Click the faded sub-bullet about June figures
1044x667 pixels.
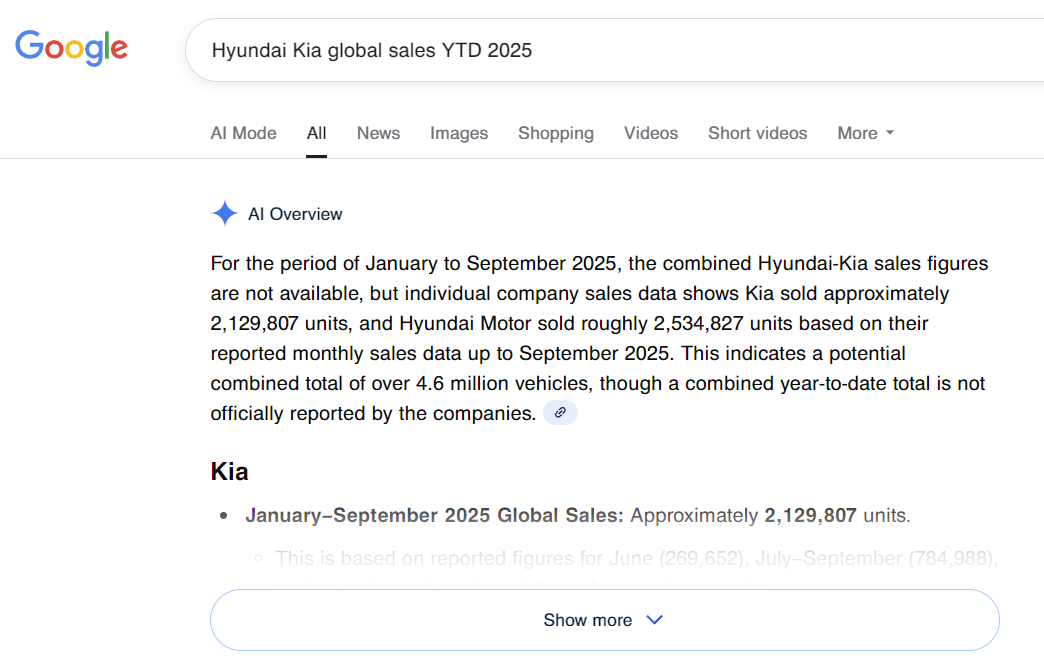[x=635, y=558]
